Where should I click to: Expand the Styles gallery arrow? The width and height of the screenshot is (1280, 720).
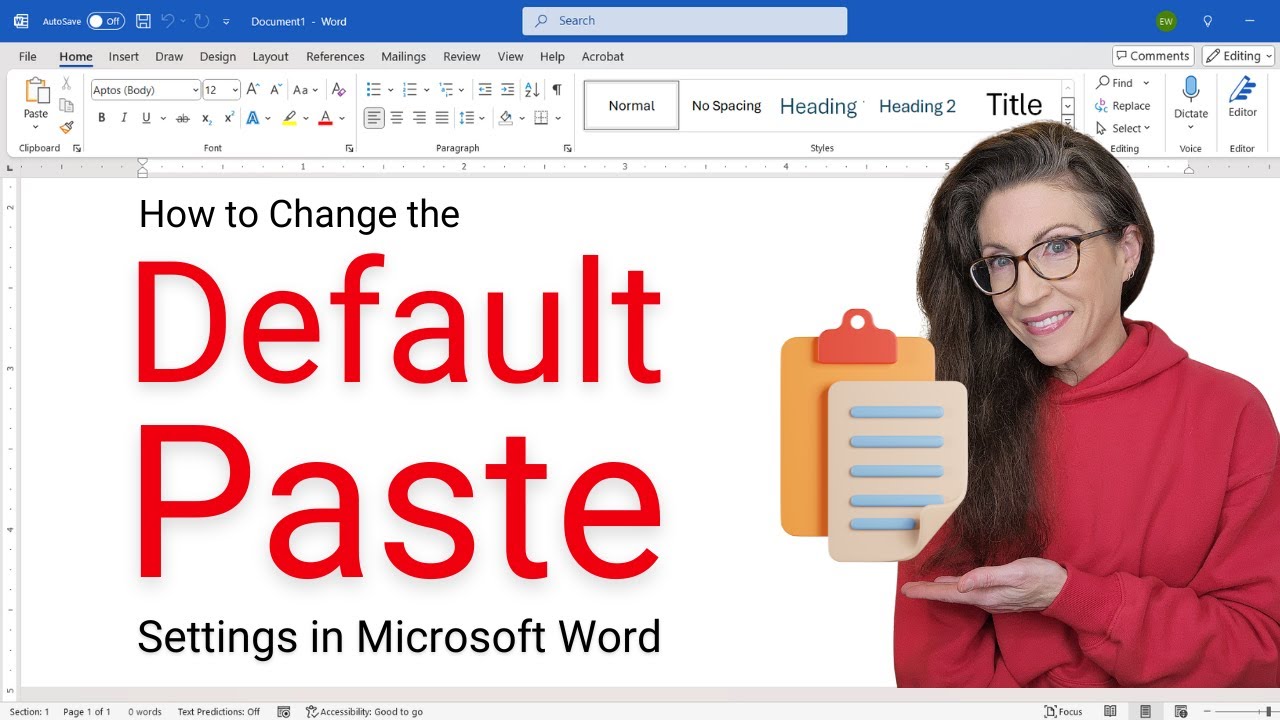[x=1068, y=122]
